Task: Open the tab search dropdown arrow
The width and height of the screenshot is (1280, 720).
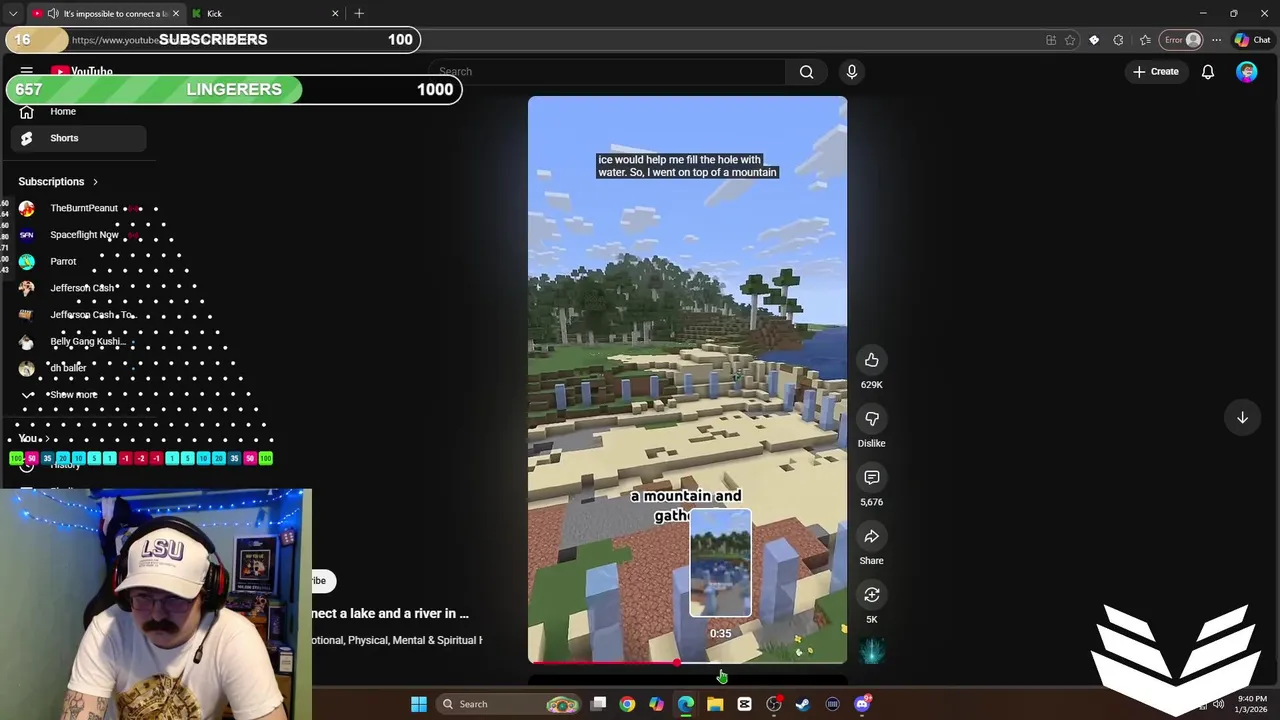Action: tap(13, 13)
